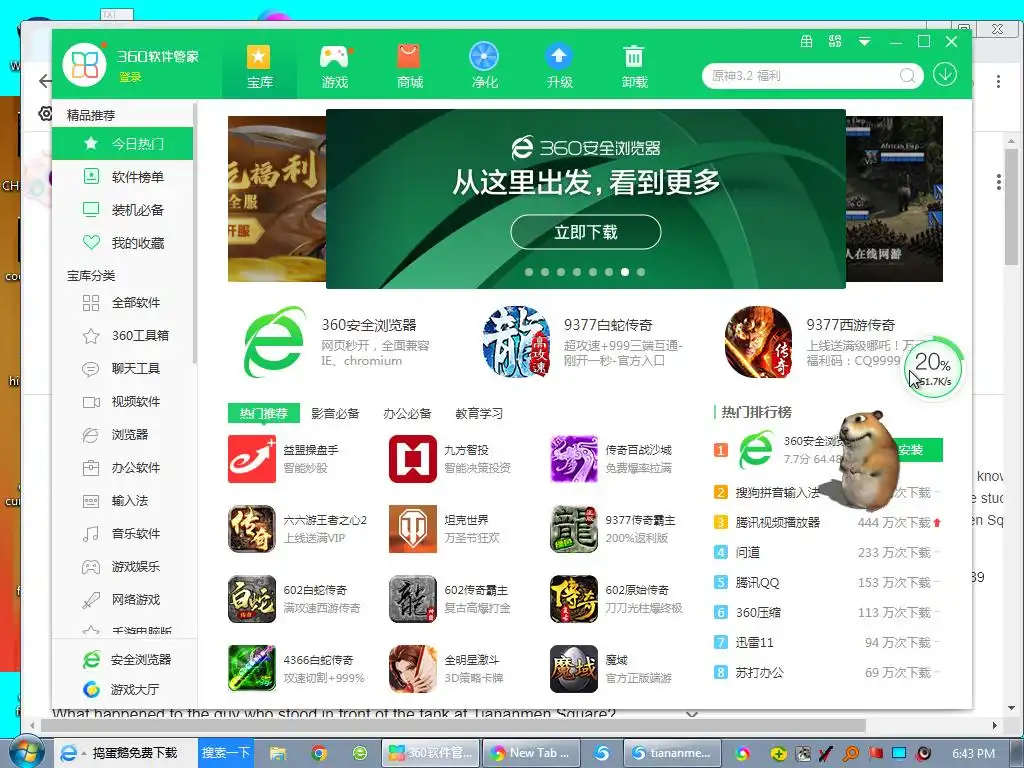Switch to the New Tab taskbar window
The image size is (1024, 768).
click(x=533, y=753)
